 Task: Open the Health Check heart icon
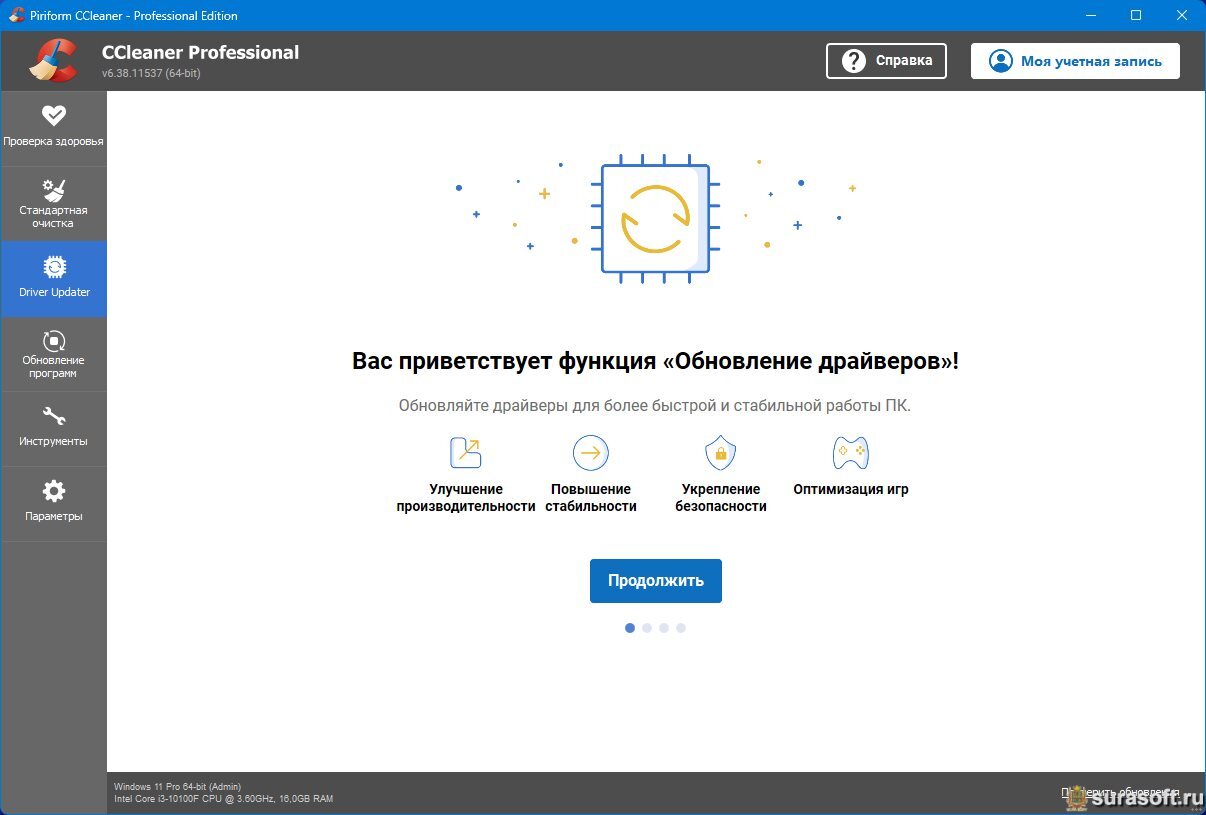[x=53, y=116]
